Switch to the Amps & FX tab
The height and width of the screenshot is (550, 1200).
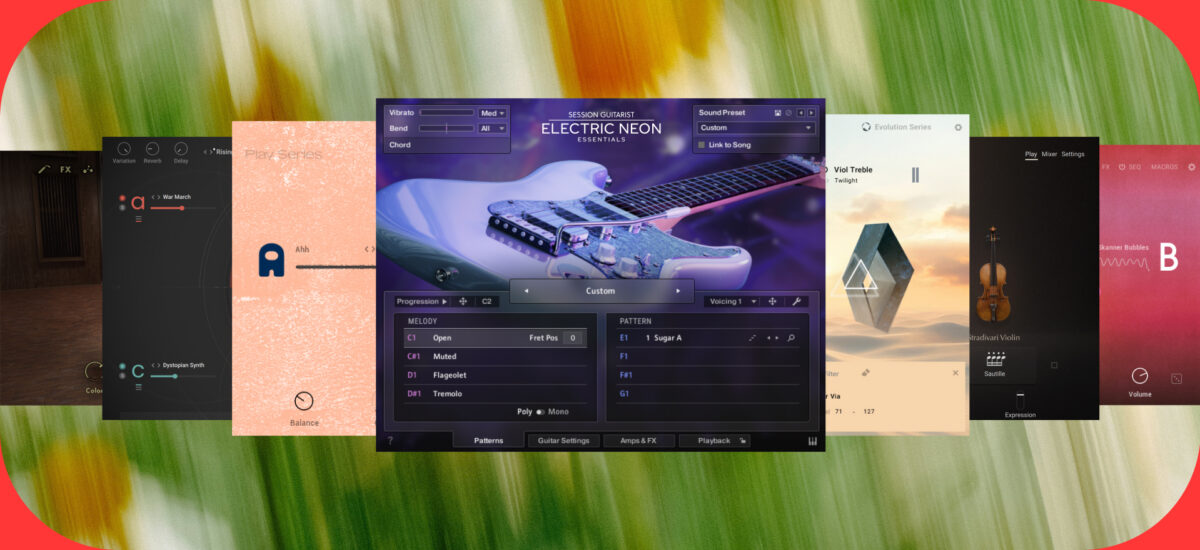639,440
